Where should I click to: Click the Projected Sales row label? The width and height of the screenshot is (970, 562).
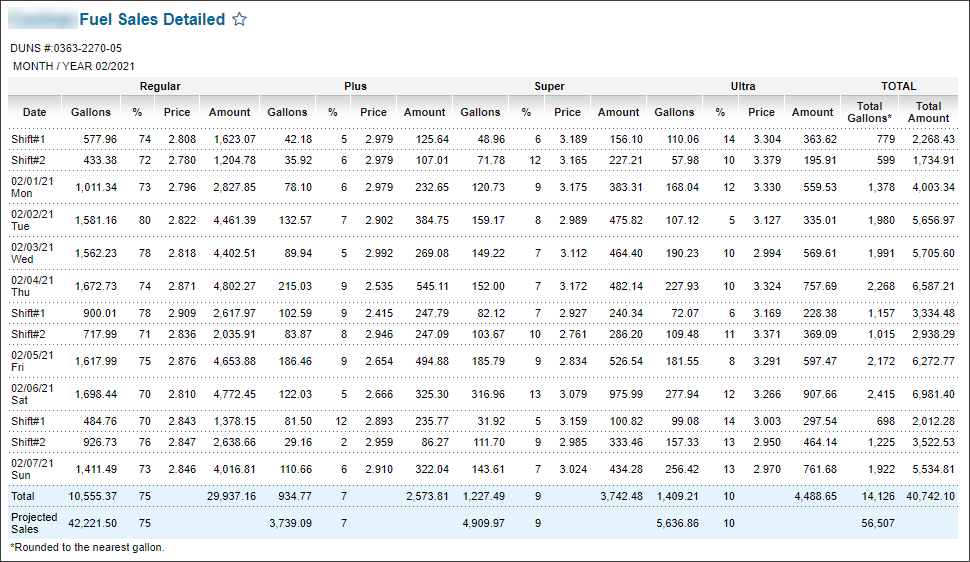[34, 523]
